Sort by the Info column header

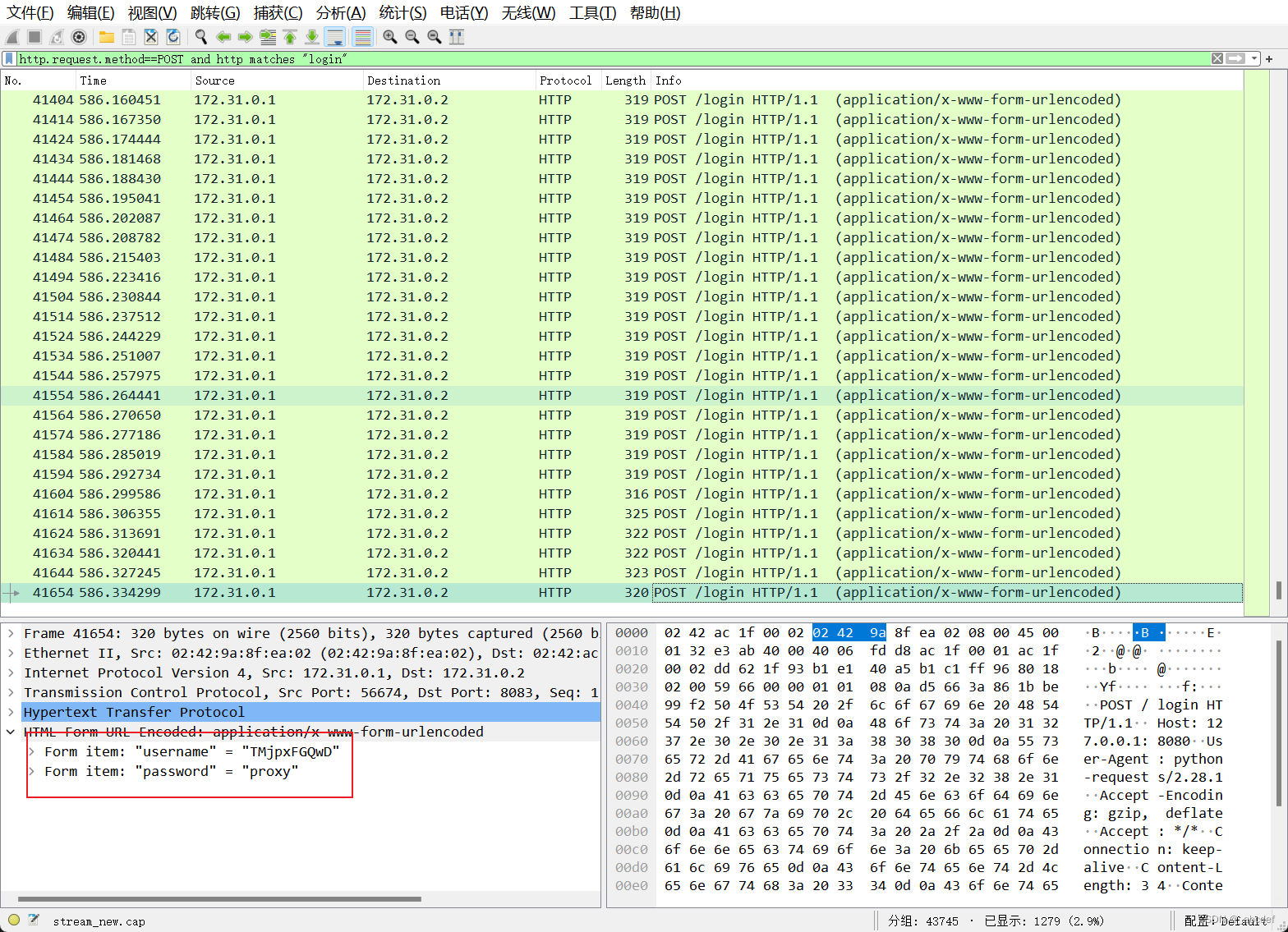click(947, 80)
